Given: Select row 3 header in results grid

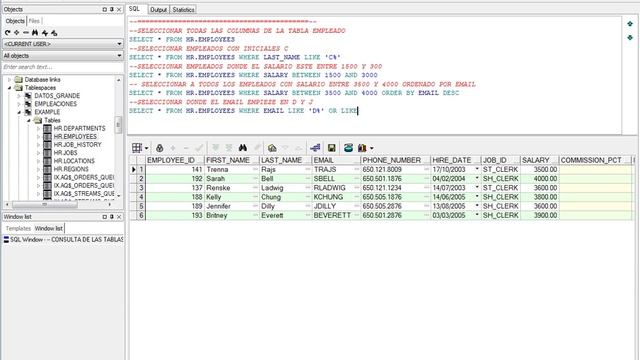Looking at the screenshot, I should pos(141,188).
